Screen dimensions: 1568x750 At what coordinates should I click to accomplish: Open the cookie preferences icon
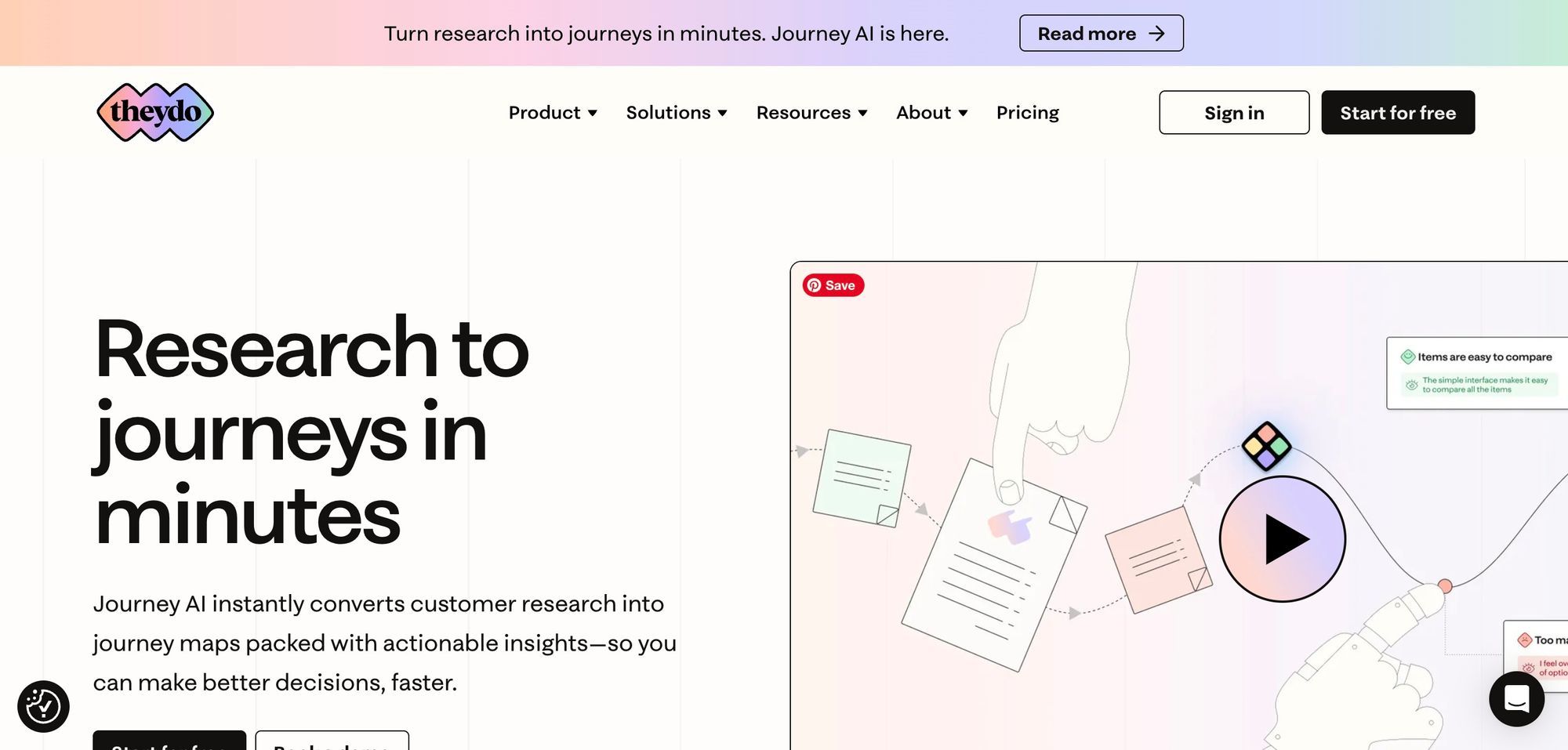click(43, 706)
